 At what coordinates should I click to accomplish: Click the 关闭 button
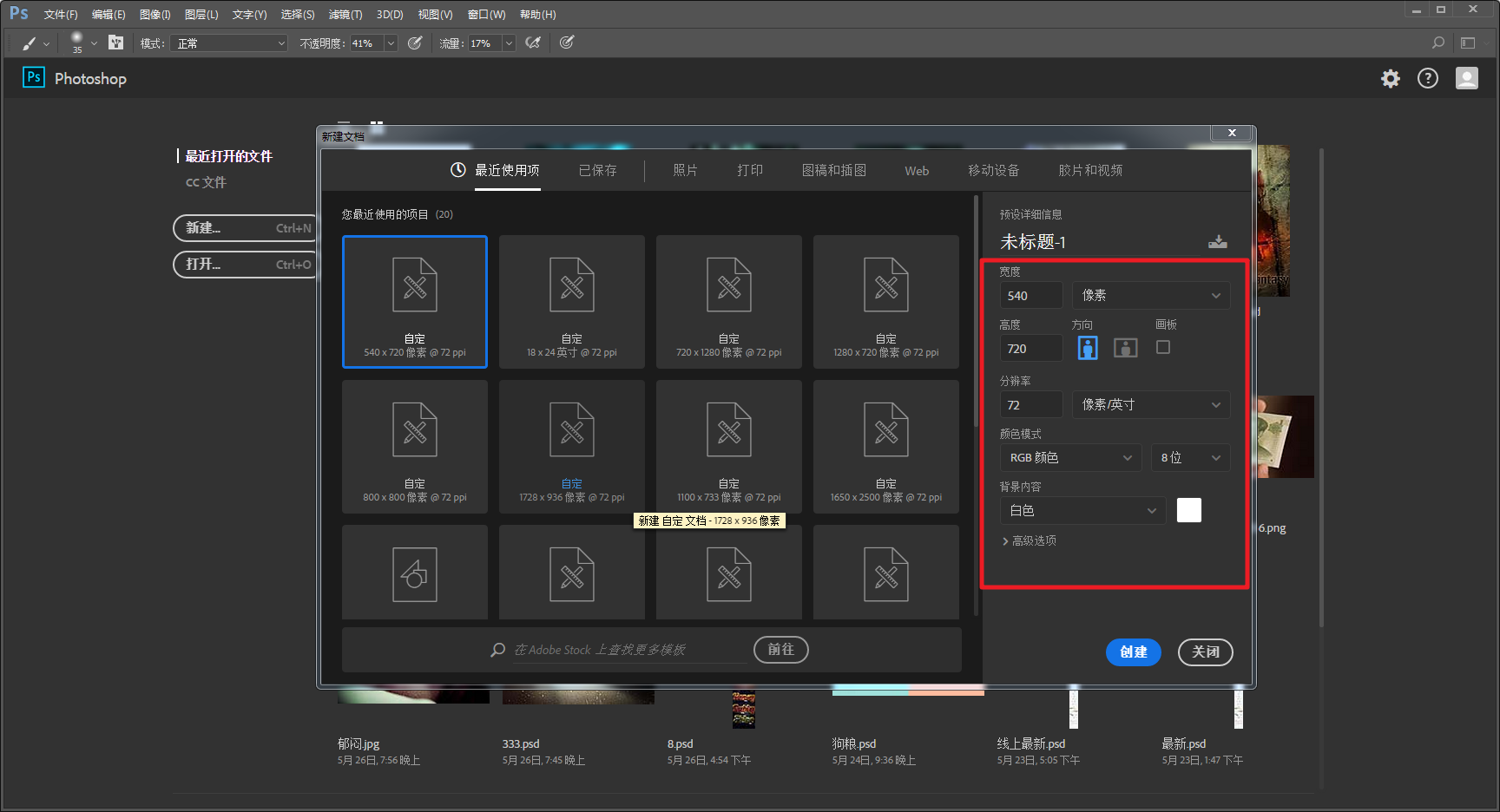1206,652
